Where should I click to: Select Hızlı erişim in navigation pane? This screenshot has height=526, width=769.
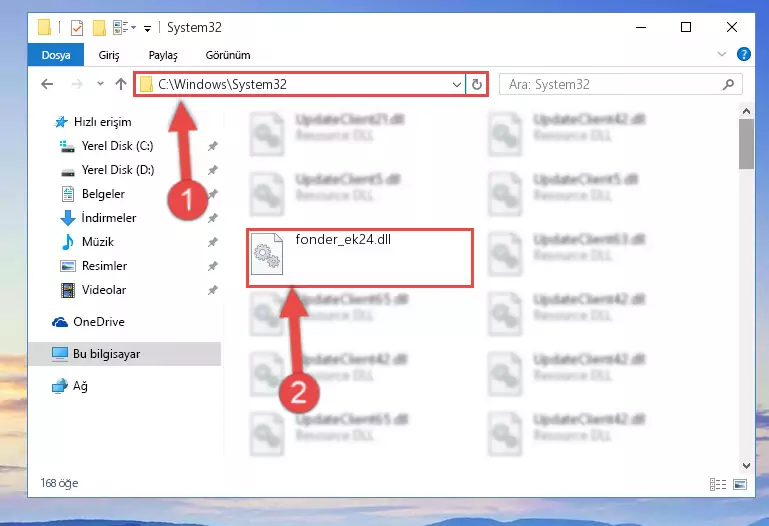102,122
